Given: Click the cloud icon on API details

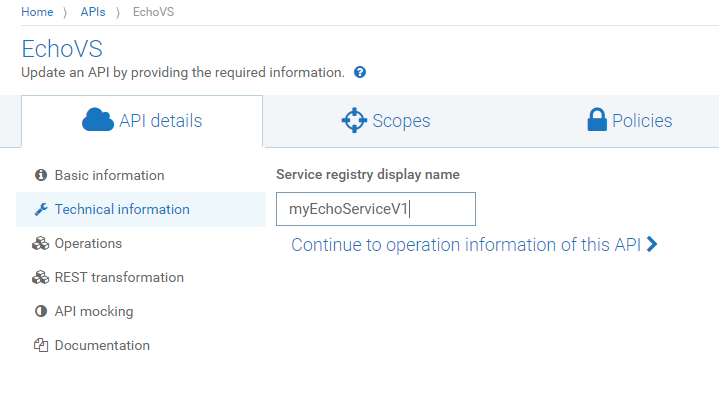Looking at the screenshot, I should coord(98,121).
